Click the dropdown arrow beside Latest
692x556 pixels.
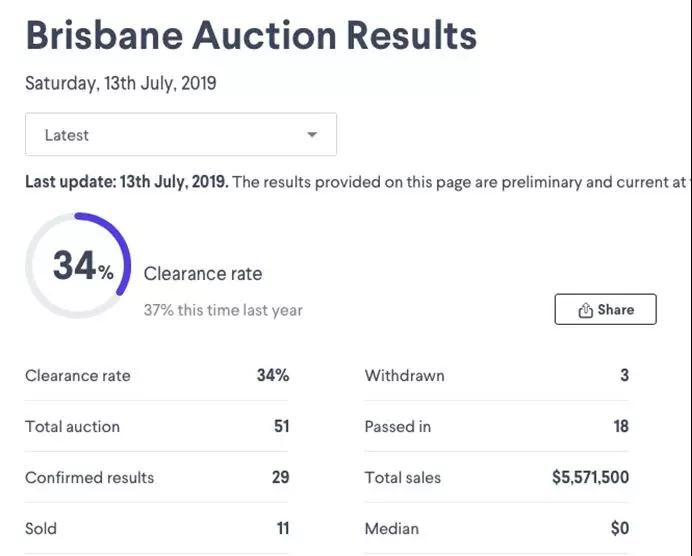pyautogui.click(x=312, y=135)
